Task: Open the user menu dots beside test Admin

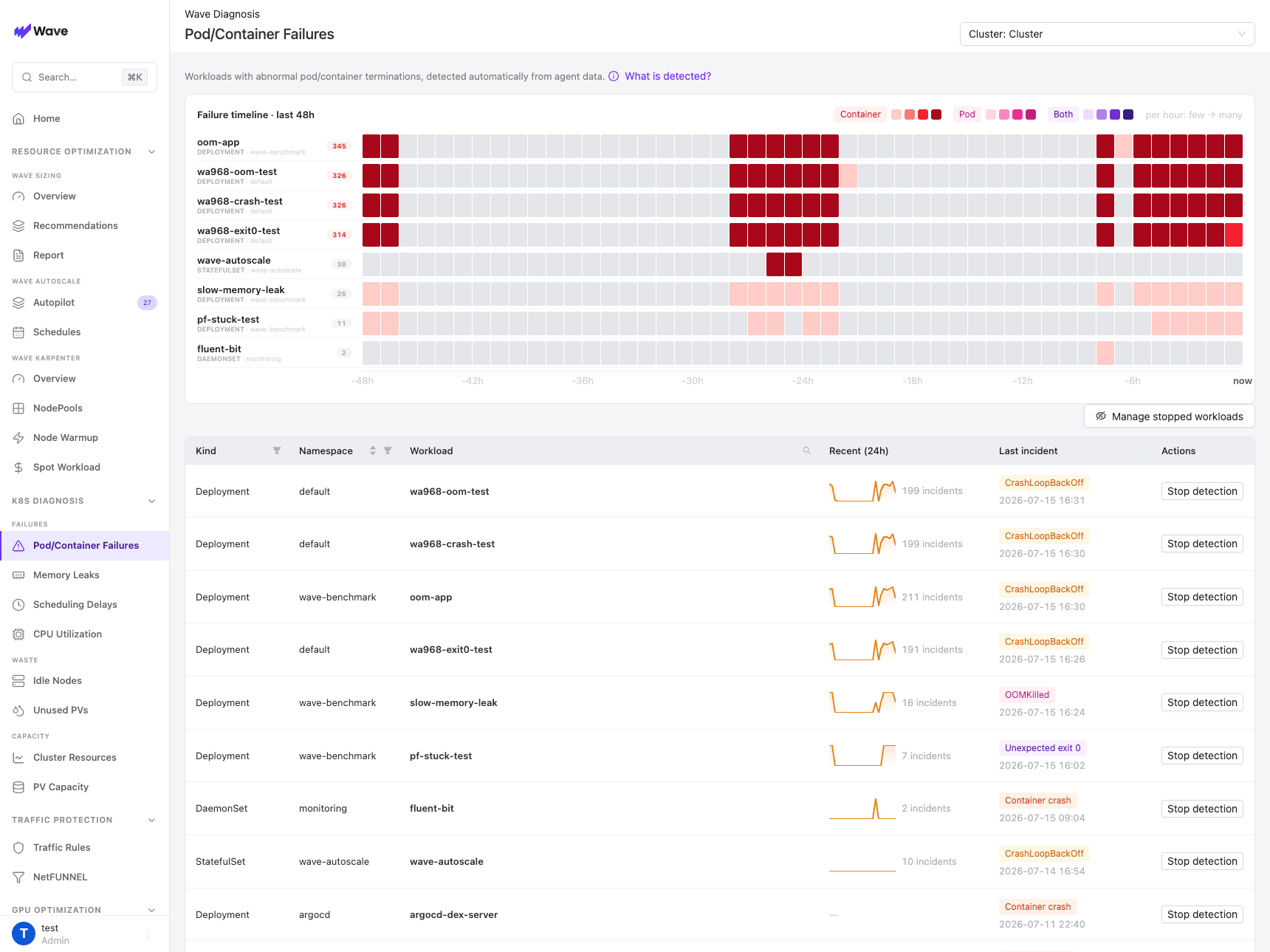Action: click(148, 934)
